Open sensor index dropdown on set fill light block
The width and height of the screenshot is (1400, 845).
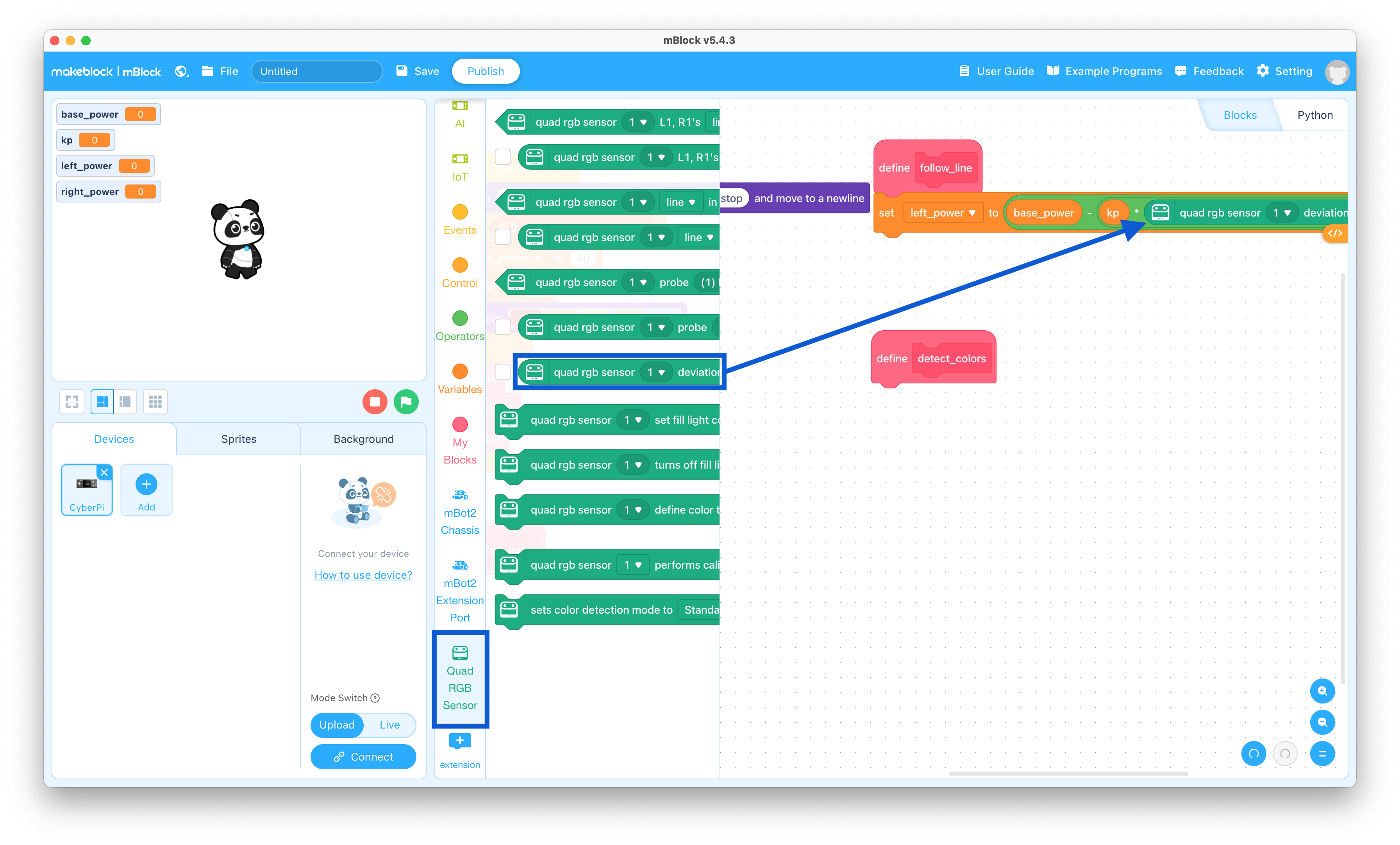pos(632,420)
